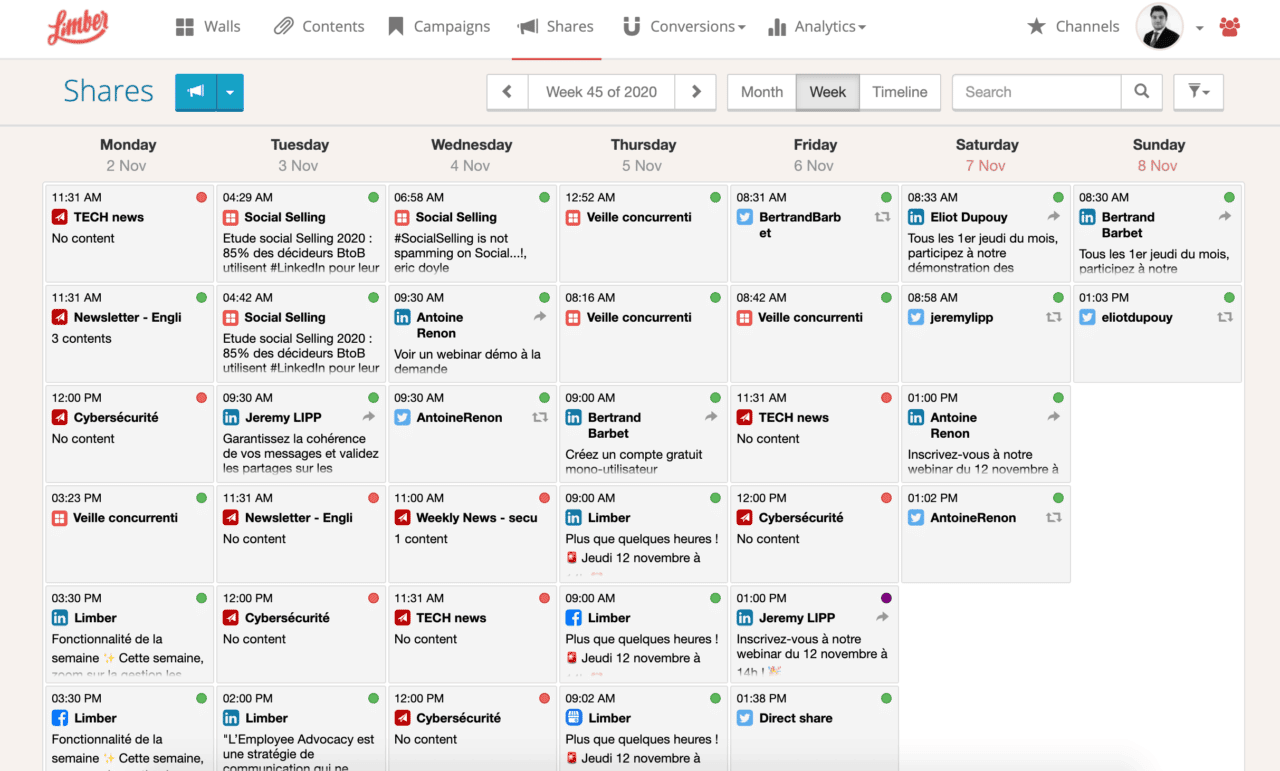Open Tuesday 02:00 PM Limber LinkedIn share

tap(301, 728)
